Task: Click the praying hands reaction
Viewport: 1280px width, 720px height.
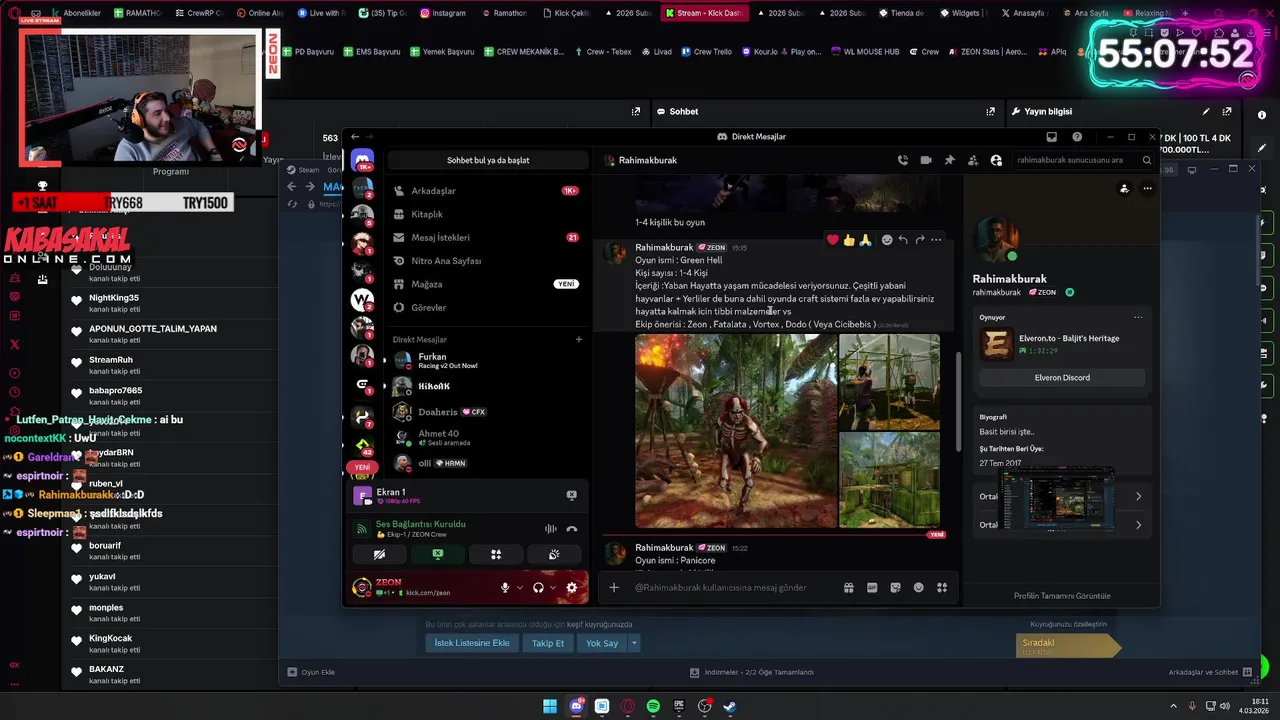Action: pos(866,240)
